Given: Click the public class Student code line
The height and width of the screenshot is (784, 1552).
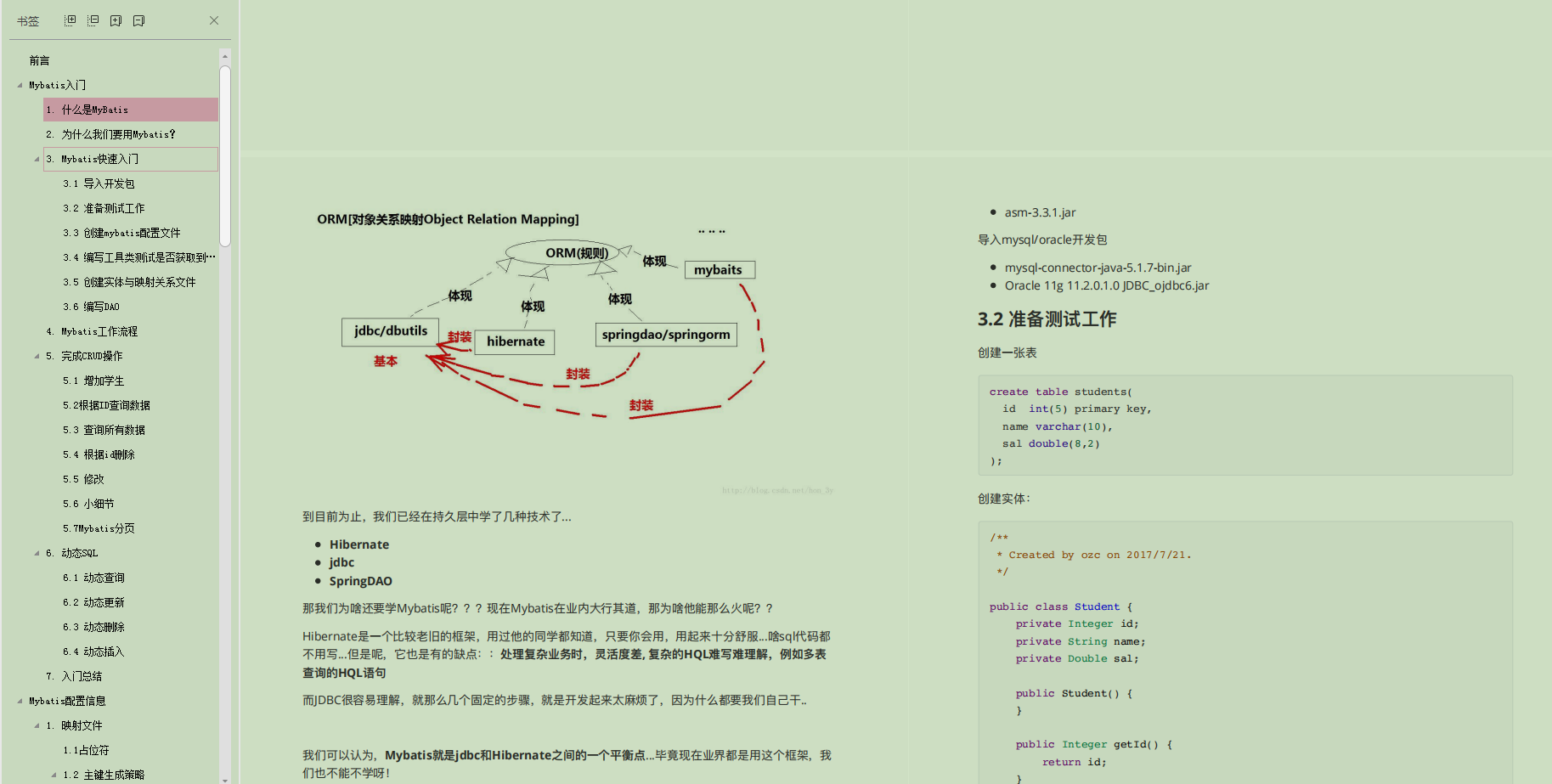Looking at the screenshot, I should pos(1060,606).
